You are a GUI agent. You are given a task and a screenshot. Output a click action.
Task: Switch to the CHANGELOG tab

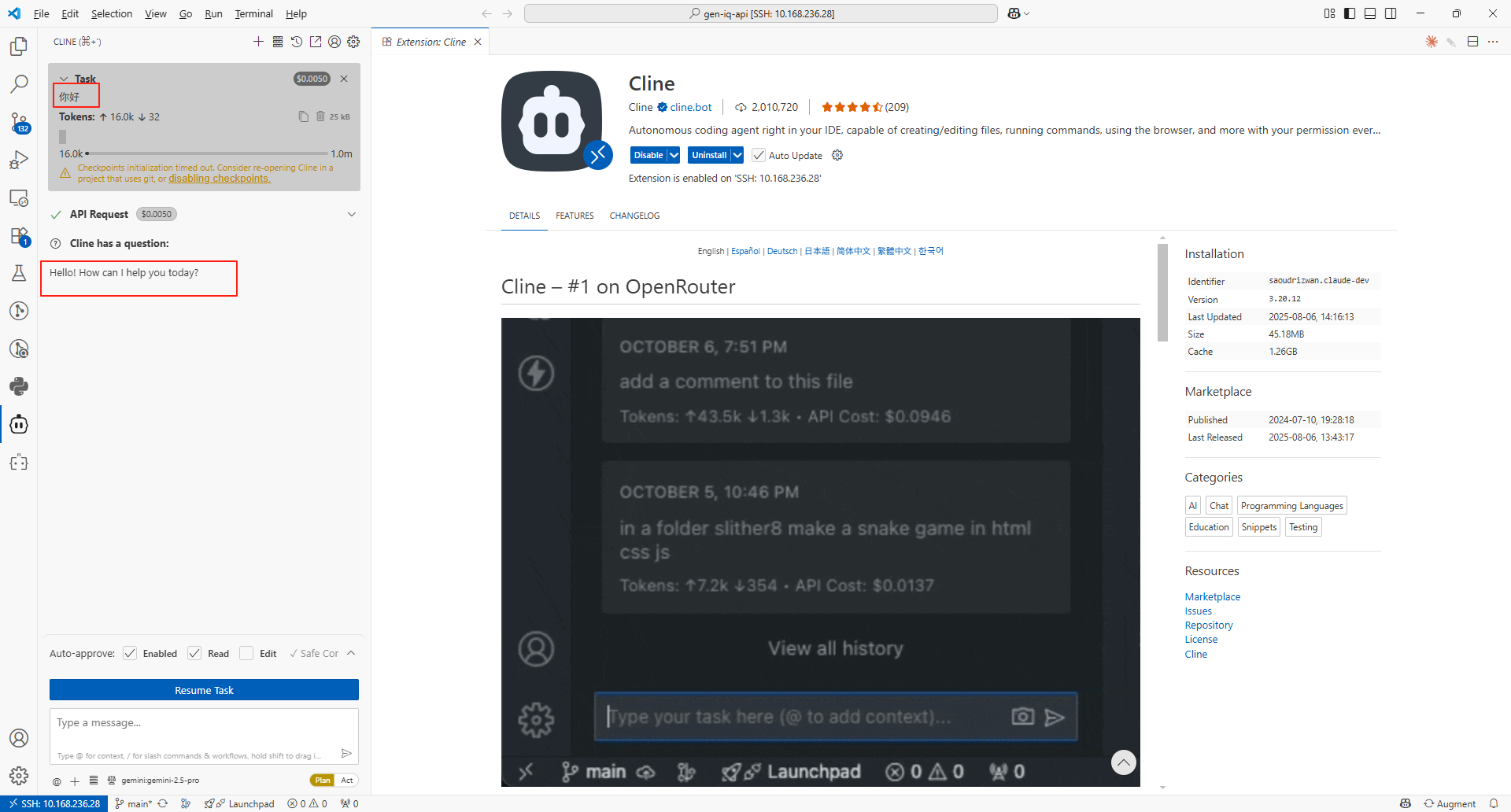634,216
